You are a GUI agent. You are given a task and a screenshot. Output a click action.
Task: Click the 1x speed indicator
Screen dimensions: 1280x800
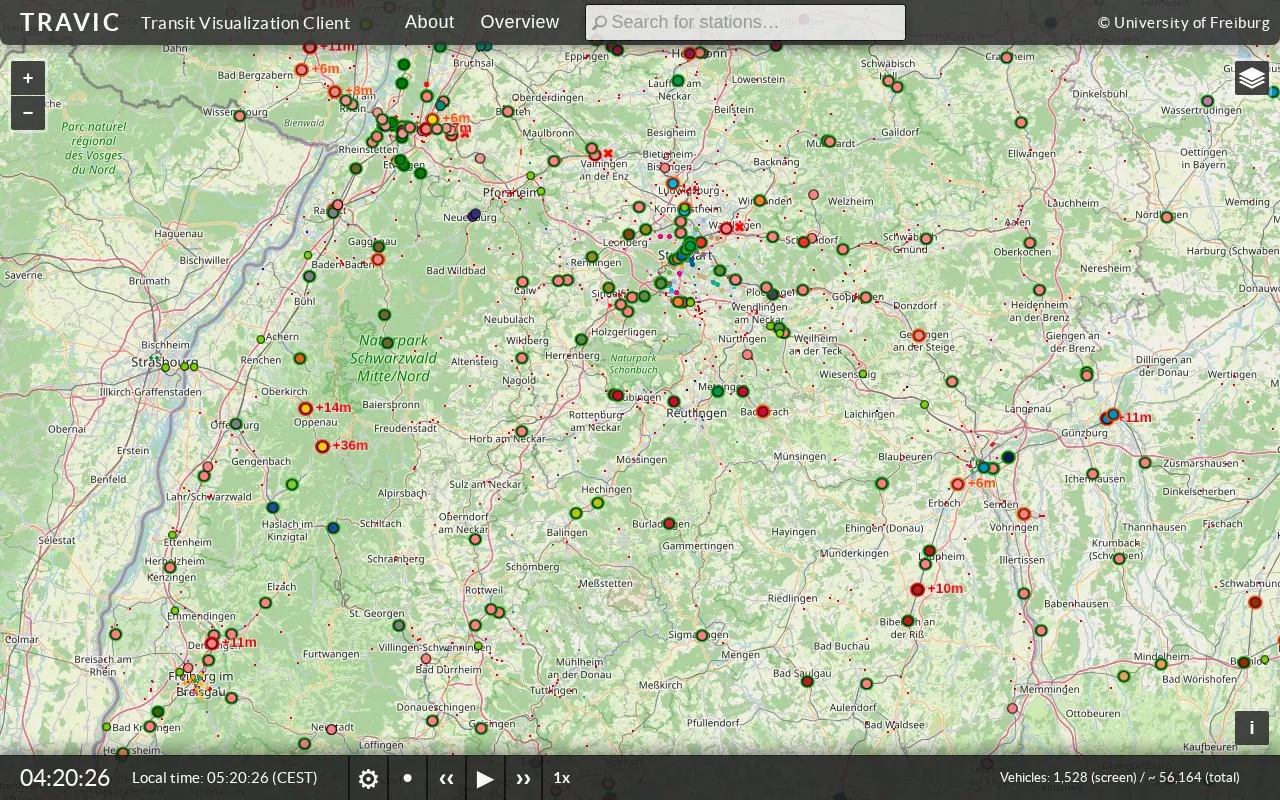point(562,778)
